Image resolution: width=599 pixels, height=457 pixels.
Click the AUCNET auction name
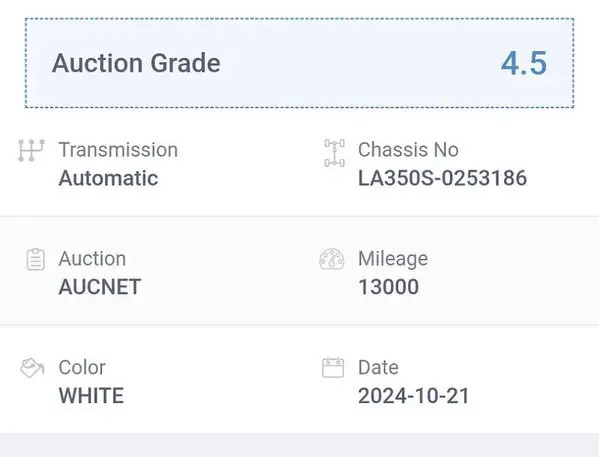(x=100, y=287)
